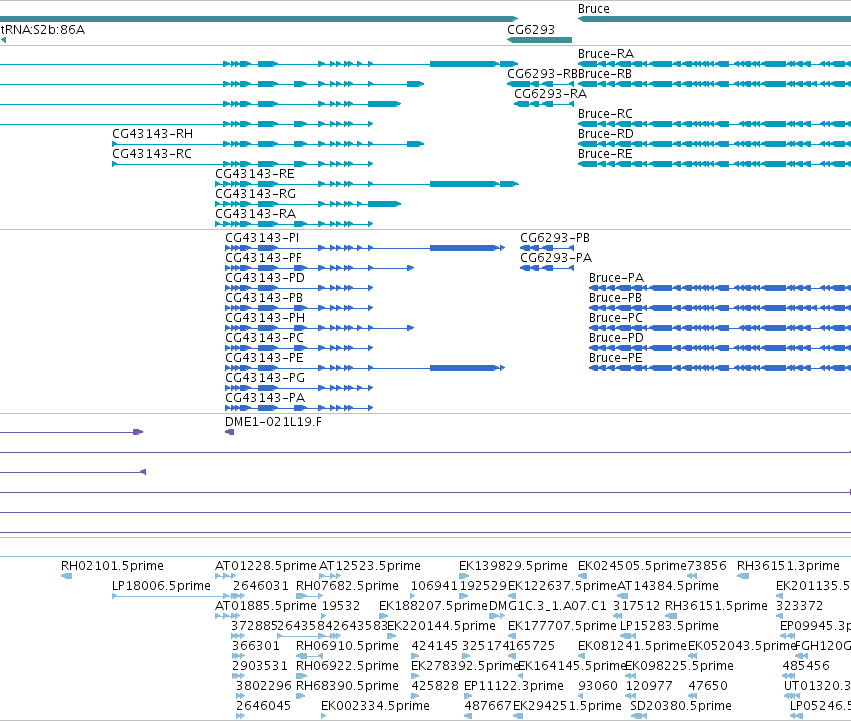Screen dimensions: 851x721
Task: Click the Bruce-PC protein label
Action: click(x=615, y=318)
